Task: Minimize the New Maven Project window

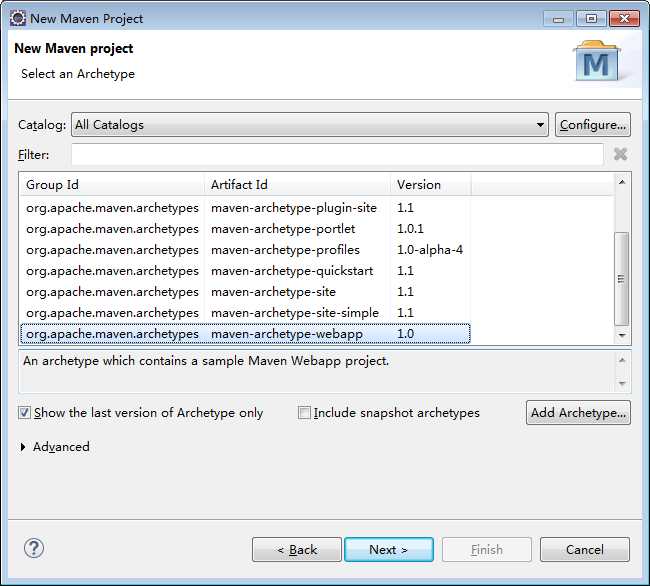Action: click(x=558, y=19)
